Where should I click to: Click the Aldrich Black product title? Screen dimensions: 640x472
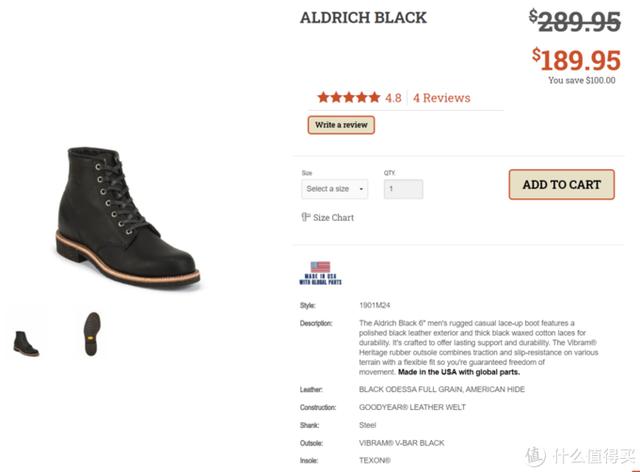(363, 18)
